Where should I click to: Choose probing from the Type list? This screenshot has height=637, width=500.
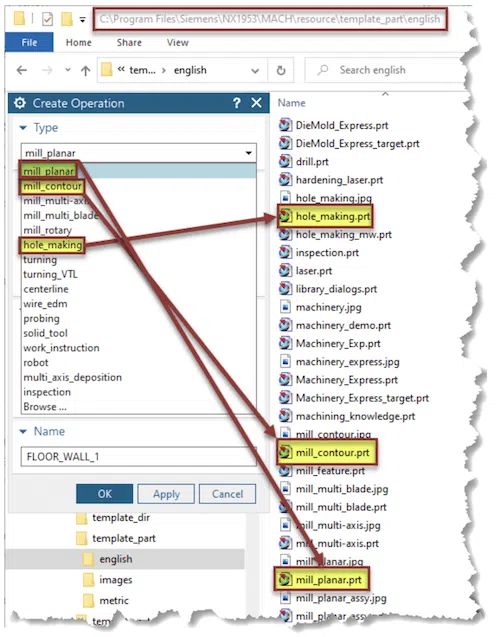[x=41, y=318]
